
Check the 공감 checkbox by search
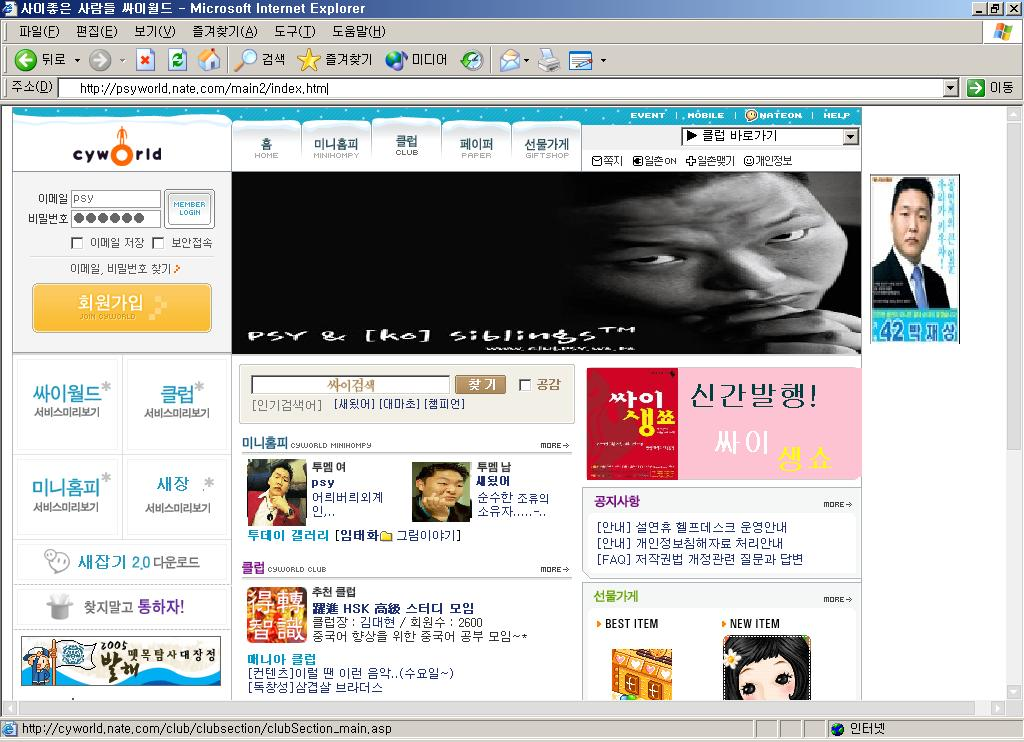524,385
